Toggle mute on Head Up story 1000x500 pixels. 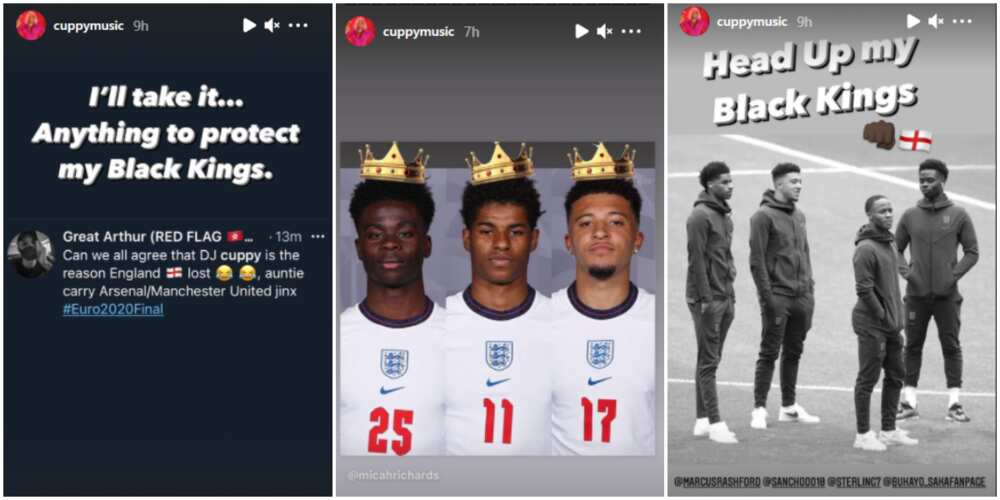[x=936, y=21]
